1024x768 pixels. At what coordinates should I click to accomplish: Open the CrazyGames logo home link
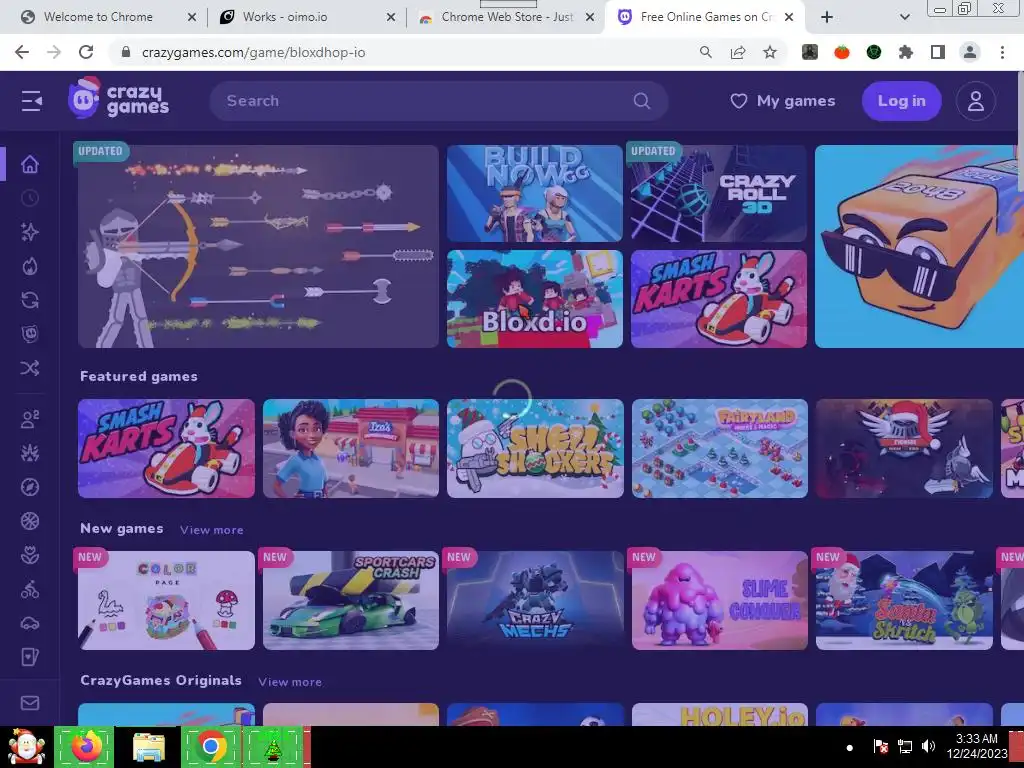(x=118, y=99)
